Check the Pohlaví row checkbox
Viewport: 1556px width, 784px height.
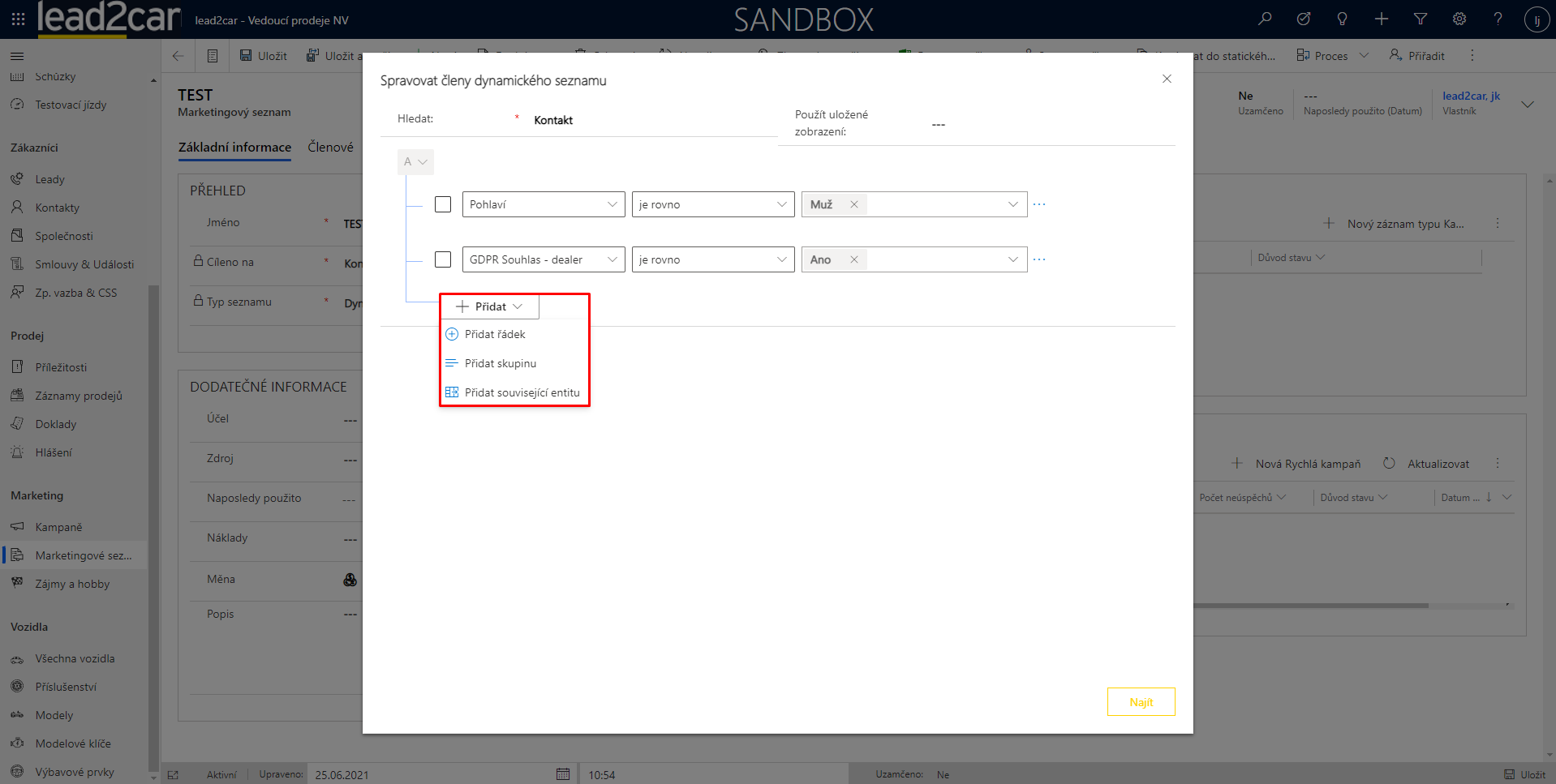pos(443,204)
